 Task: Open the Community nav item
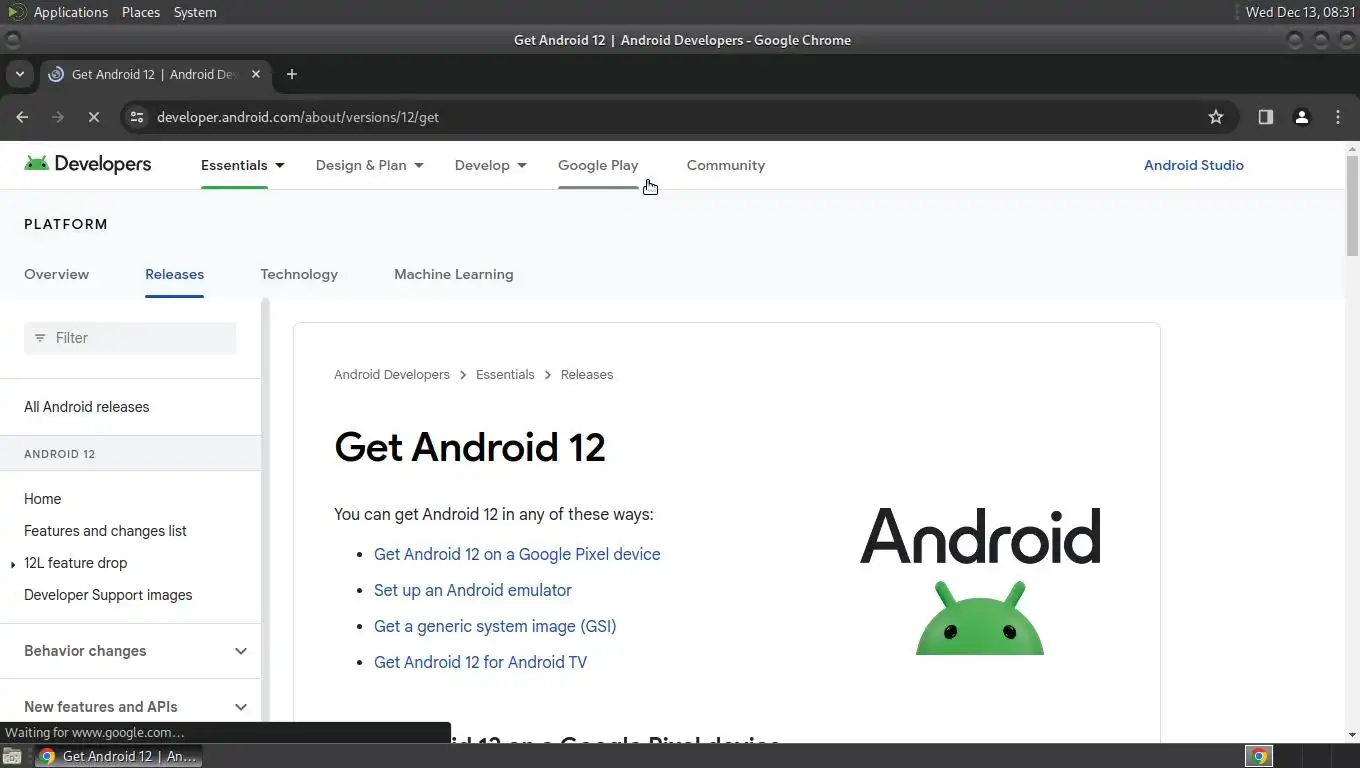tap(726, 165)
